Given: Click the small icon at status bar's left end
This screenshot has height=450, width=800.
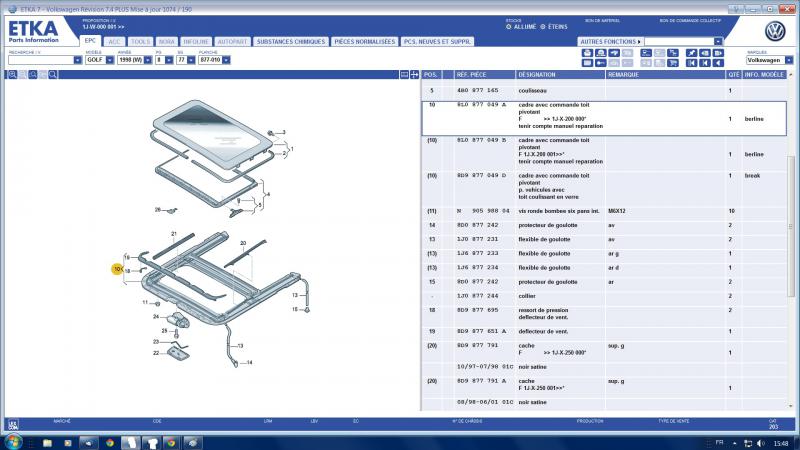Looking at the screenshot, I should [13, 424].
